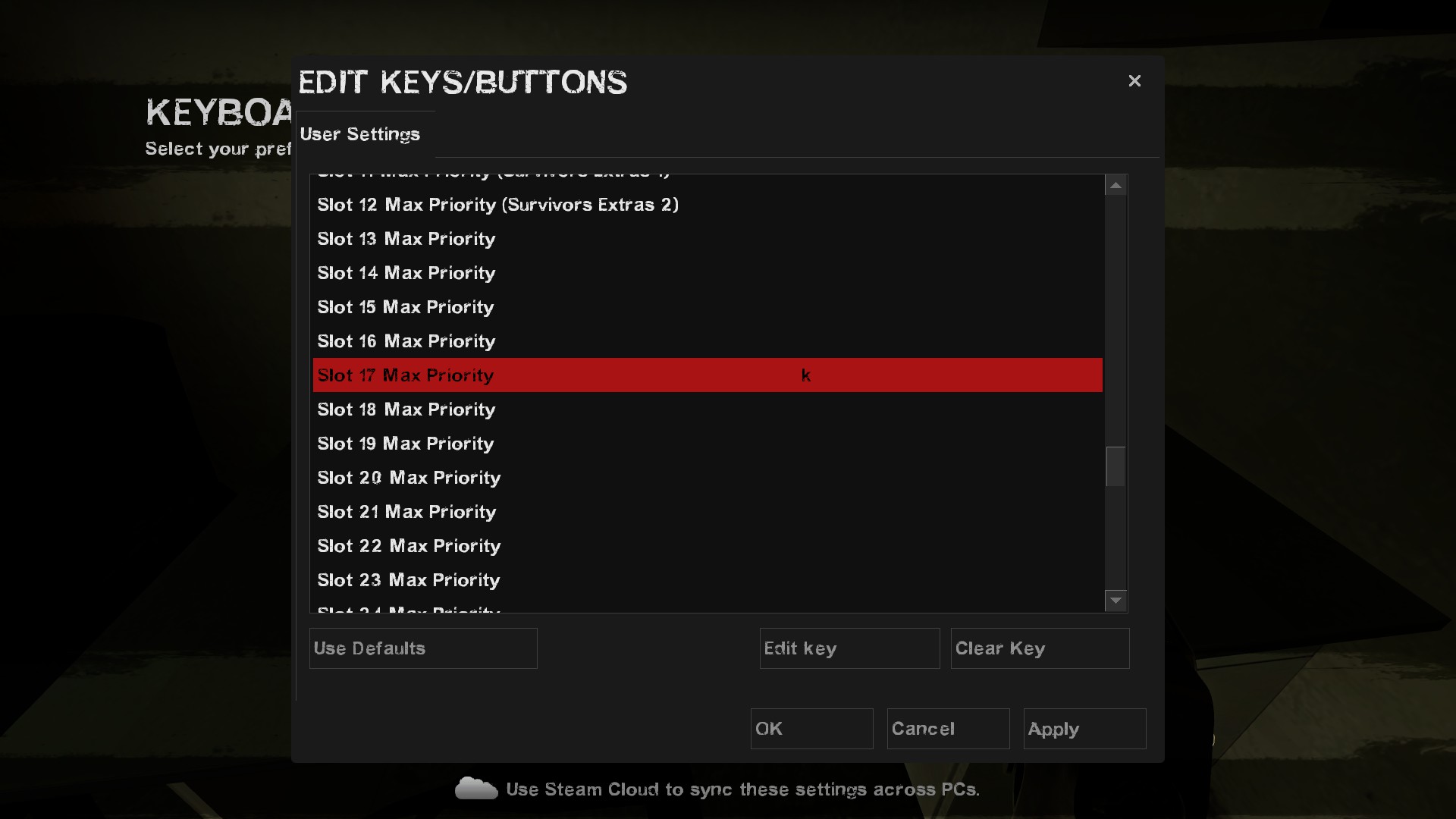Click the Clear Key button

(1040, 648)
